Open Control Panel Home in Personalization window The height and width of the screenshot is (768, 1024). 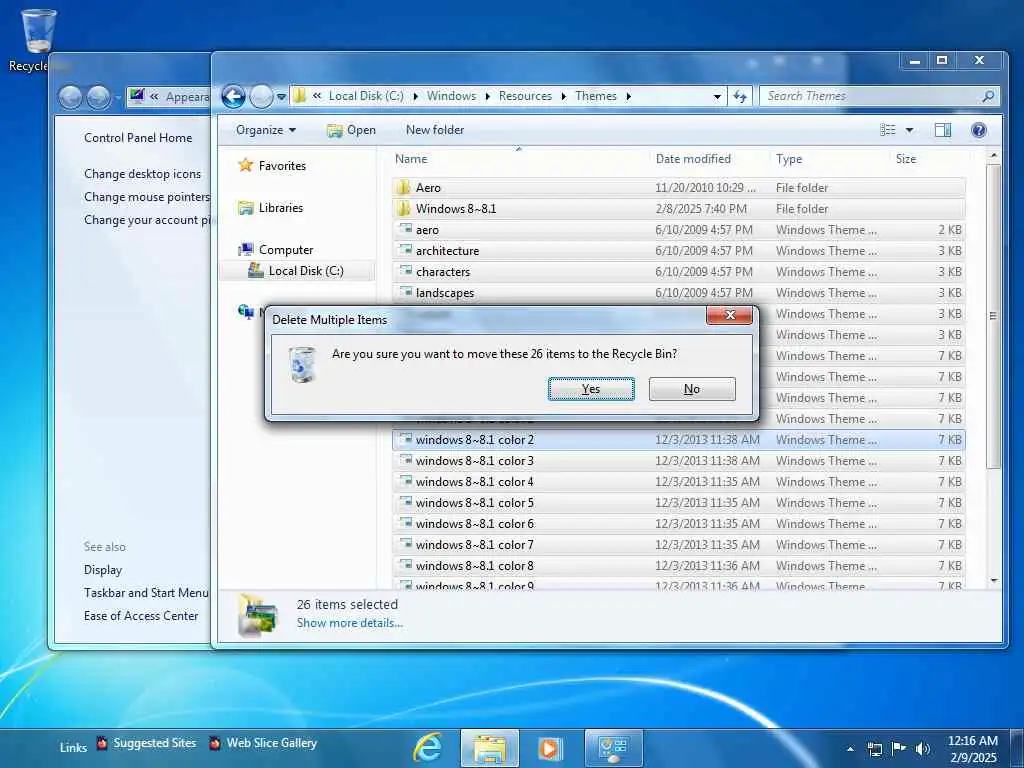138,138
